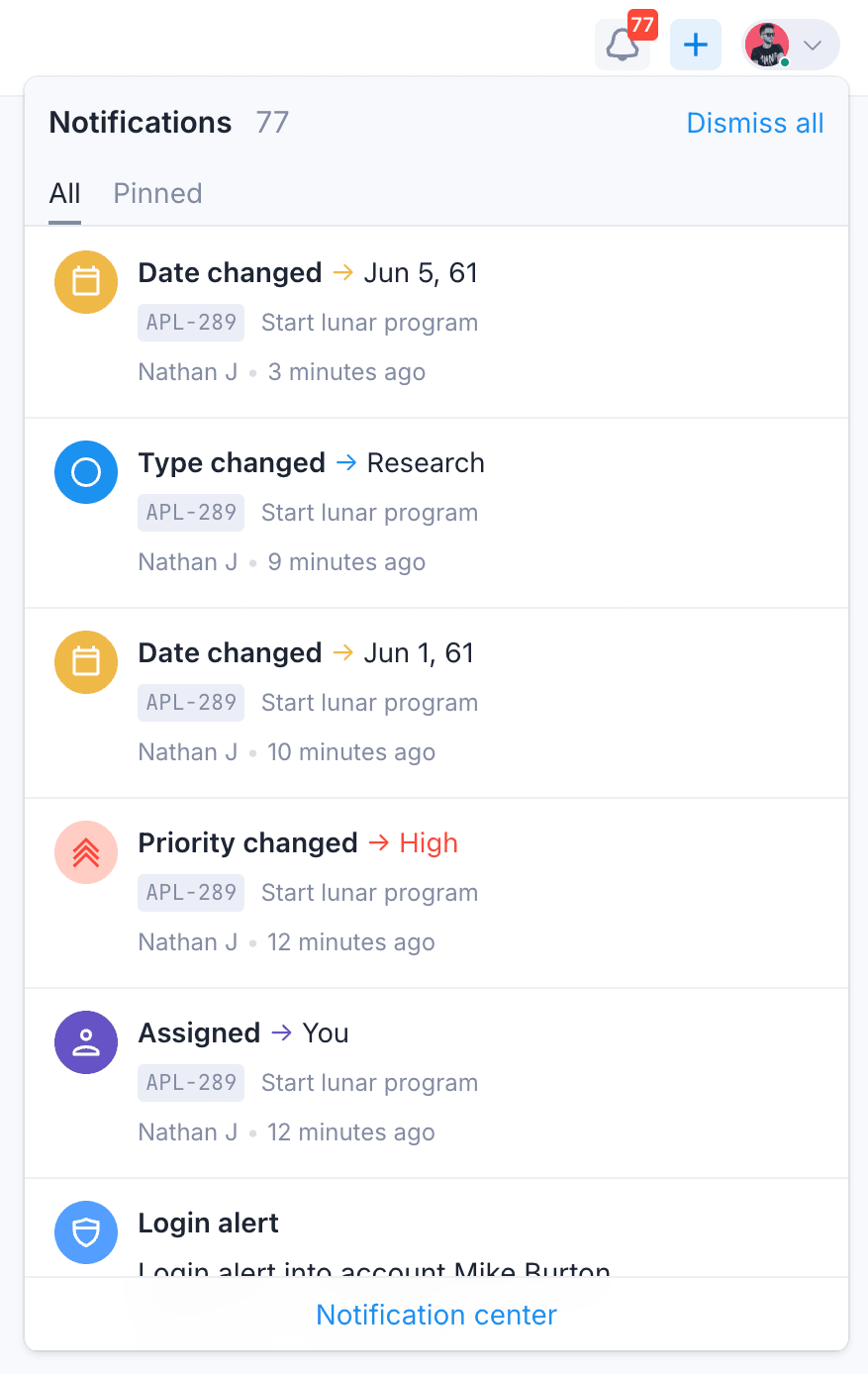Select the blue circle Type changed icon
This screenshot has width=868, height=1374.
click(85, 472)
